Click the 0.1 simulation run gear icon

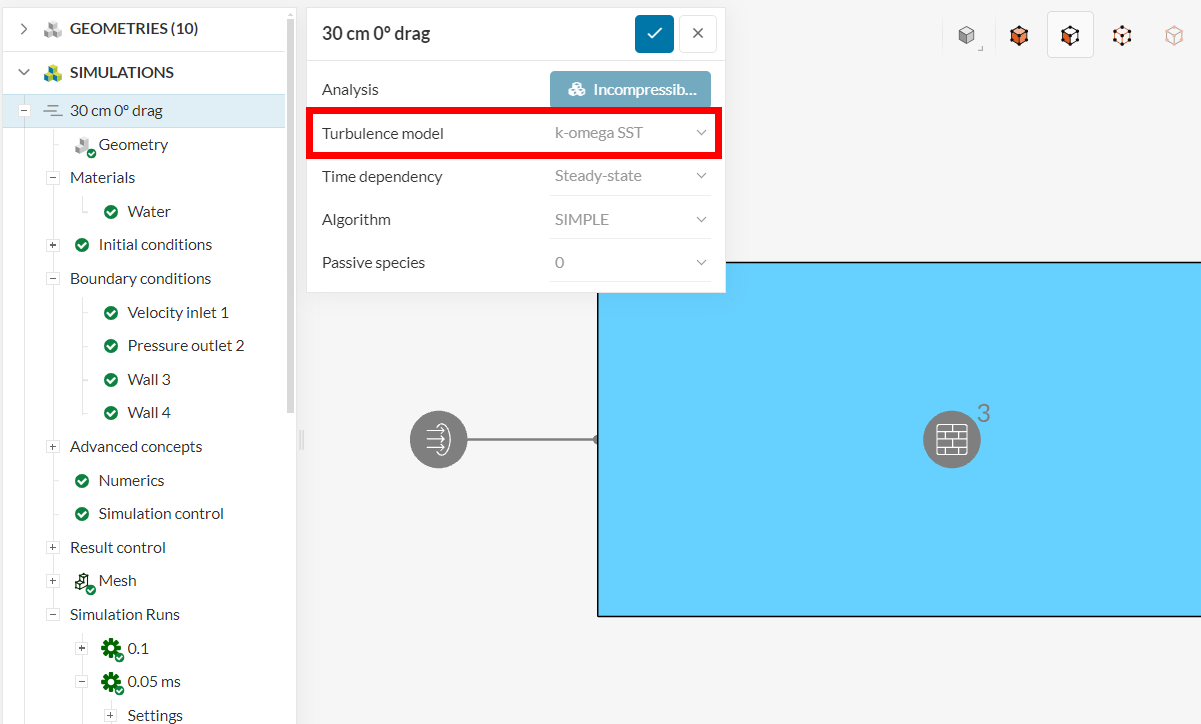pos(111,648)
